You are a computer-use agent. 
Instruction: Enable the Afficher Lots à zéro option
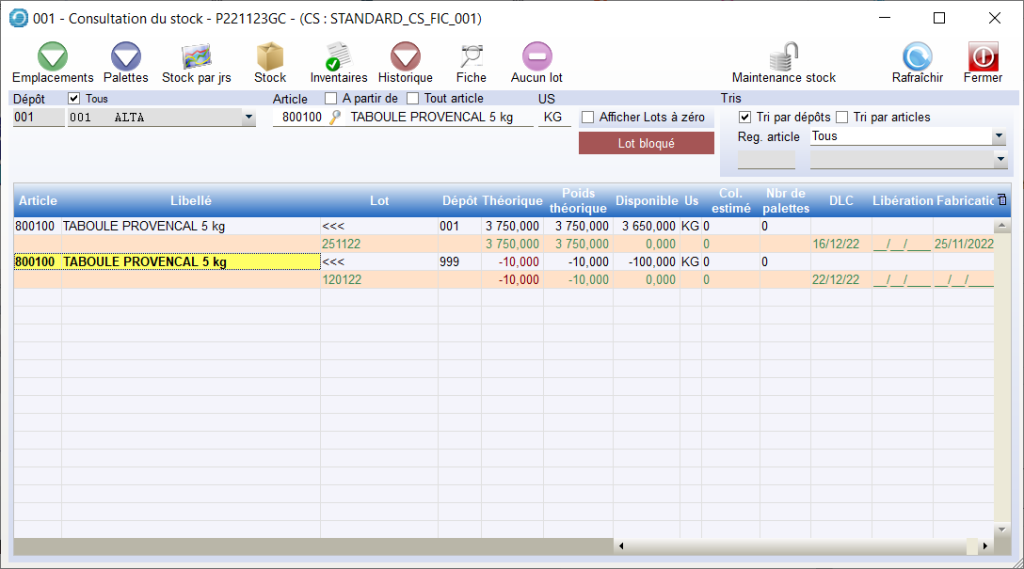pyautogui.click(x=588, y=117)
